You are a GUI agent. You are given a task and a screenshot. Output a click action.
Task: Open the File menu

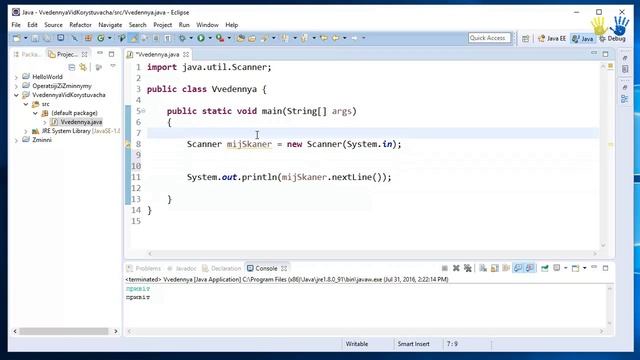tap(16, 25)
